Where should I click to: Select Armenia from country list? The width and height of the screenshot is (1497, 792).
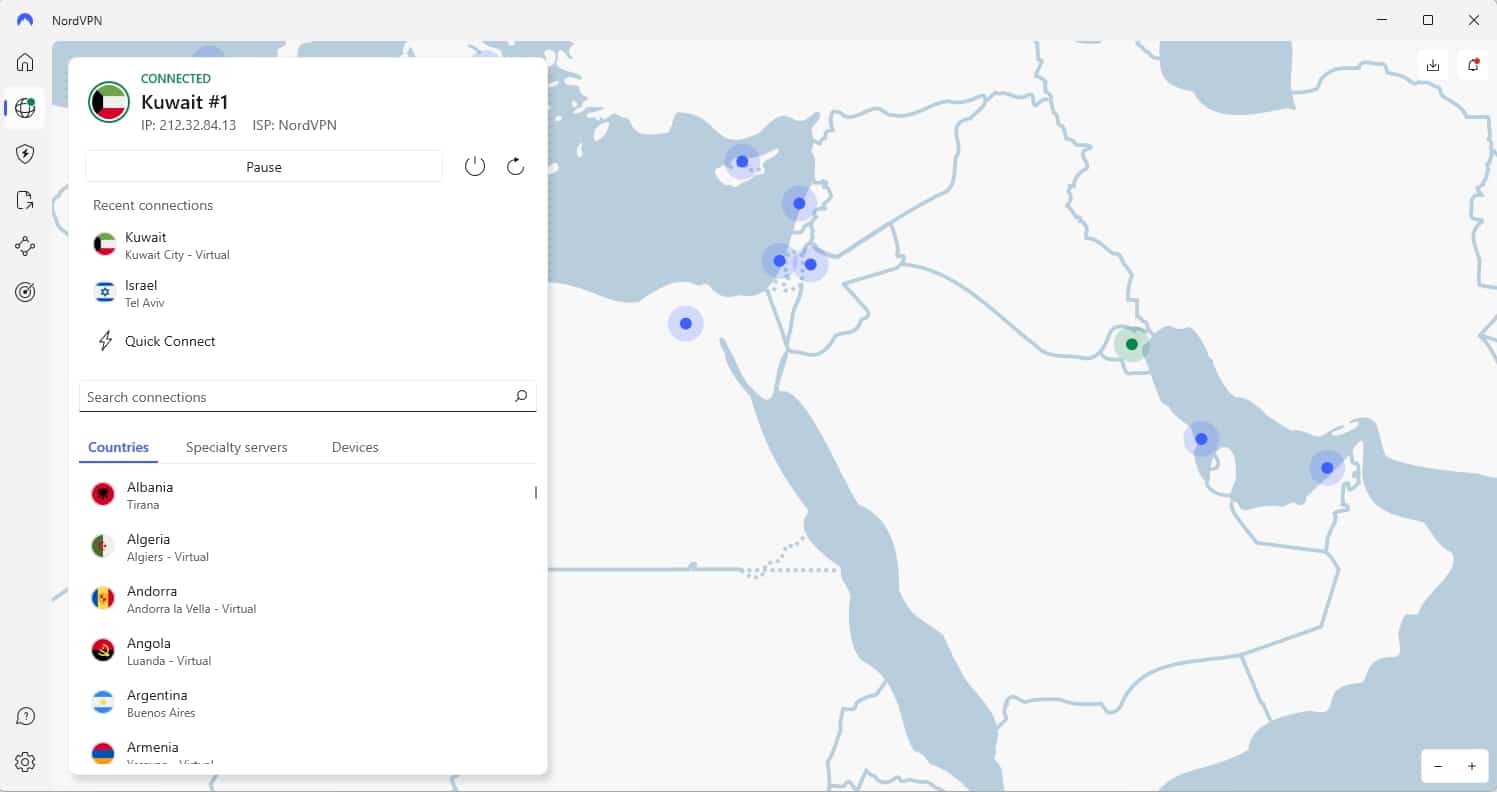tap(306, 752)
